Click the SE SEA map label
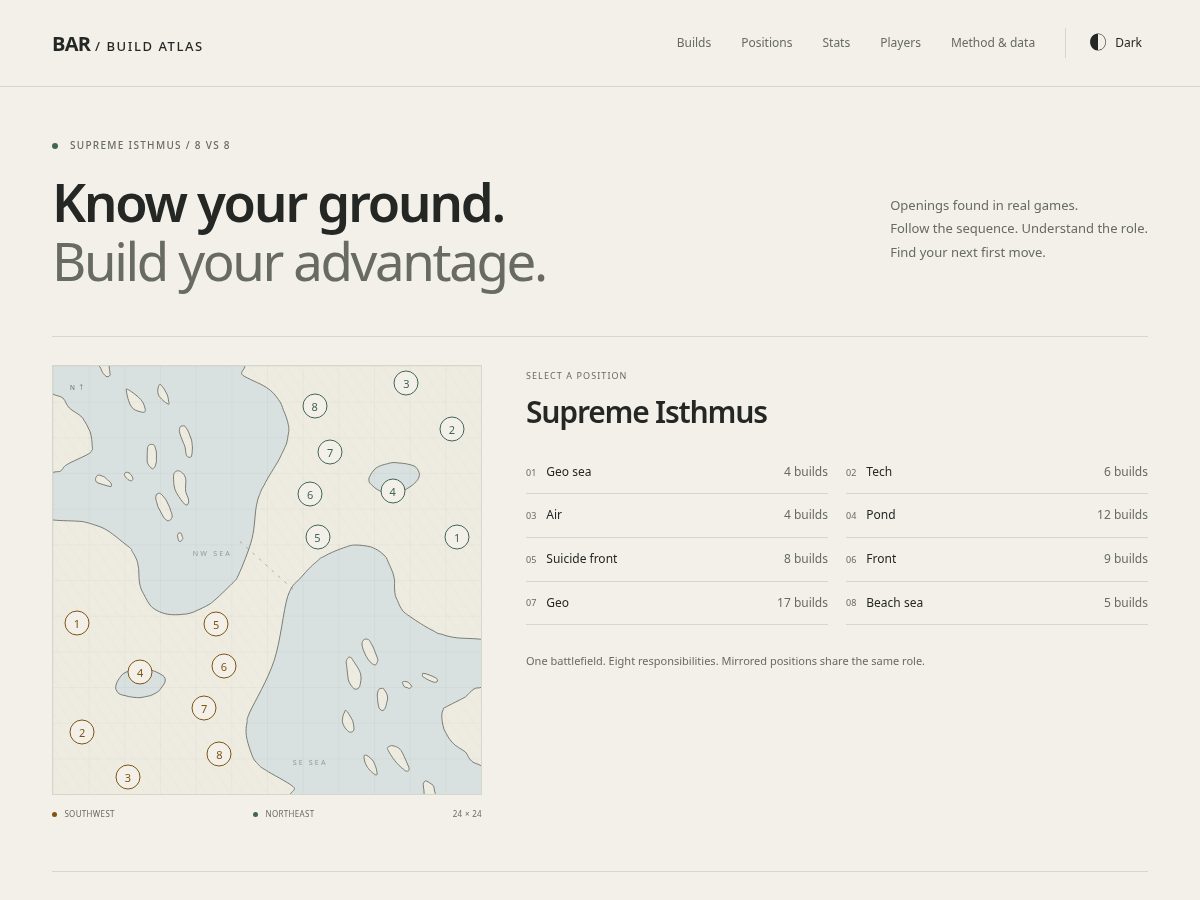The height and width of the screenshot is (900, 1200). coord(309,762)
